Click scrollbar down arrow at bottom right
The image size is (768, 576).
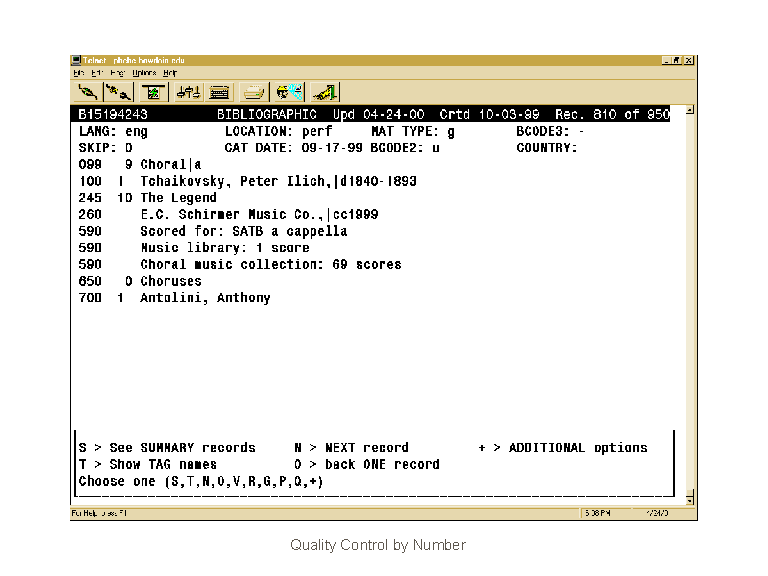point(690,497)
